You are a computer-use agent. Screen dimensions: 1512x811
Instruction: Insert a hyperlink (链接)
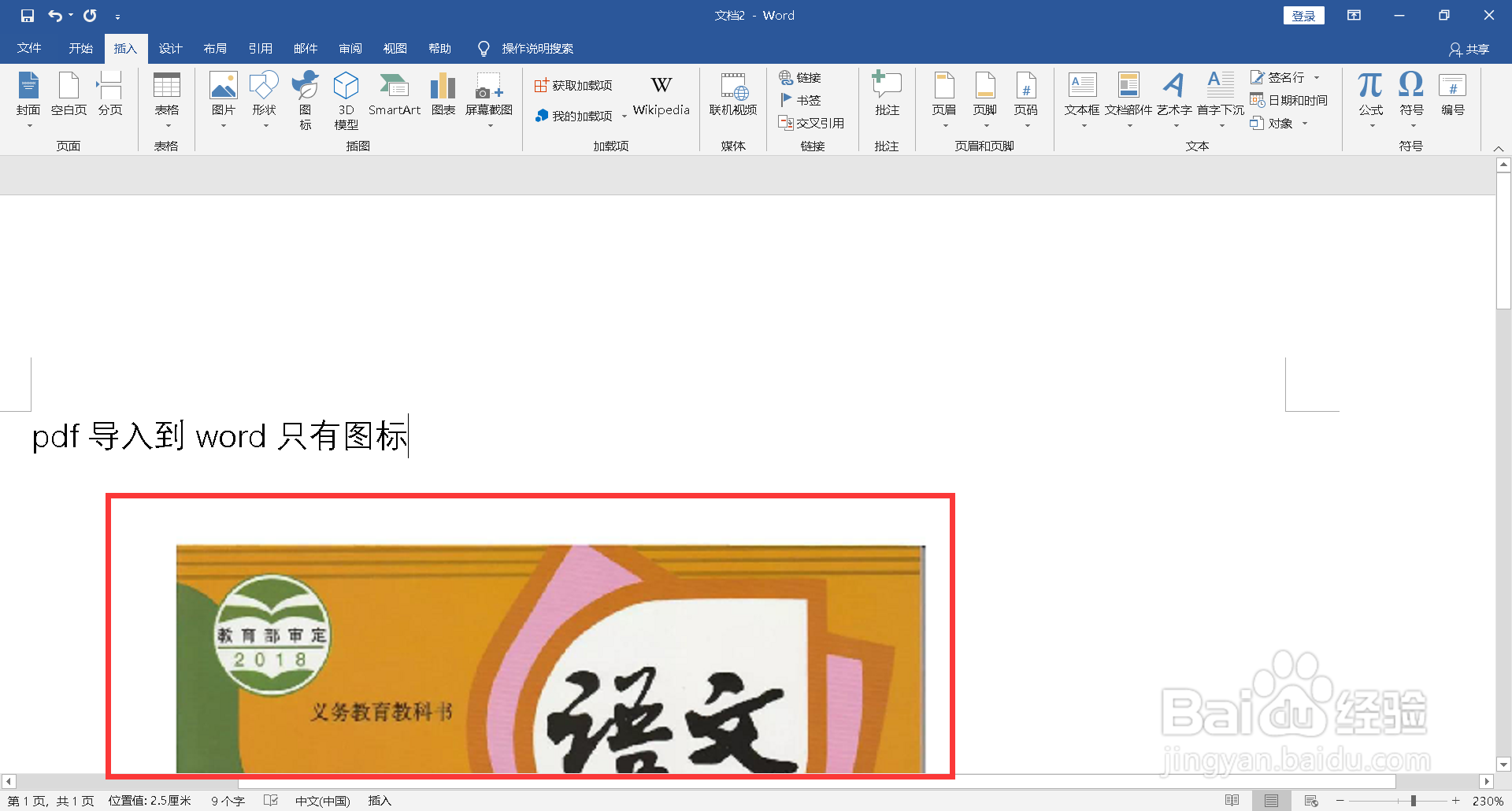(x=800, y=77)
